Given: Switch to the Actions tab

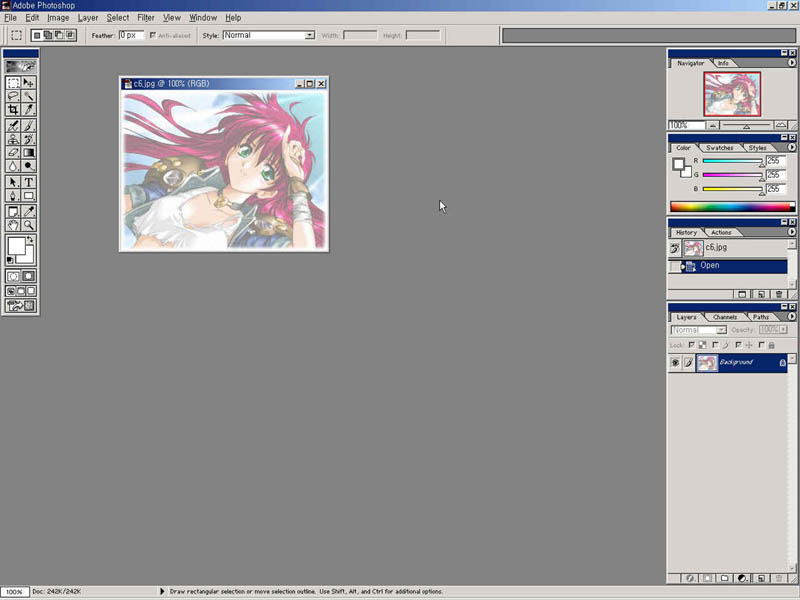Looking at the screenshot, I should [x=721, y=232].
